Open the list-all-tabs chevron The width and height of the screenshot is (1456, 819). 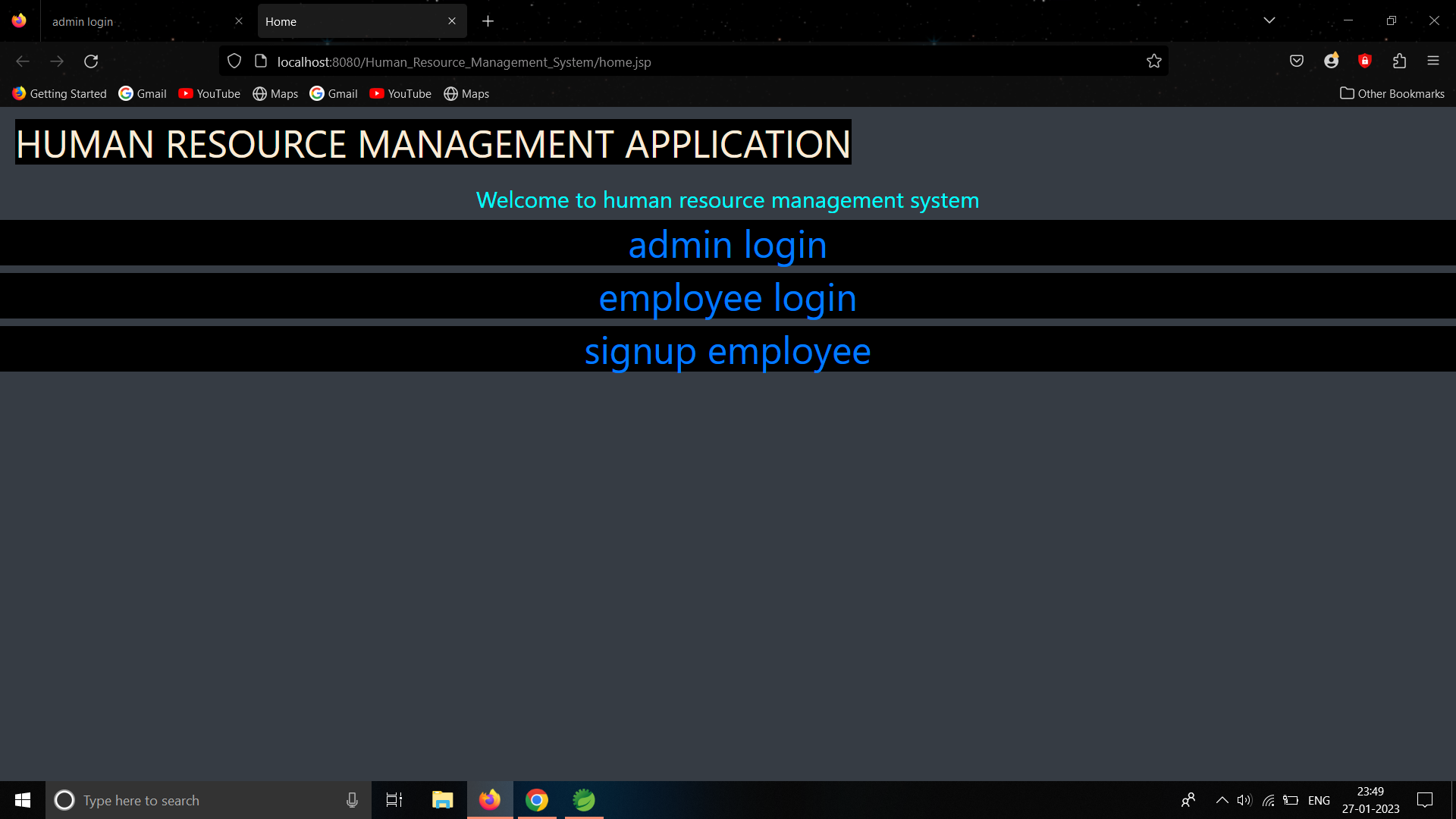[x=1269, y=20]
